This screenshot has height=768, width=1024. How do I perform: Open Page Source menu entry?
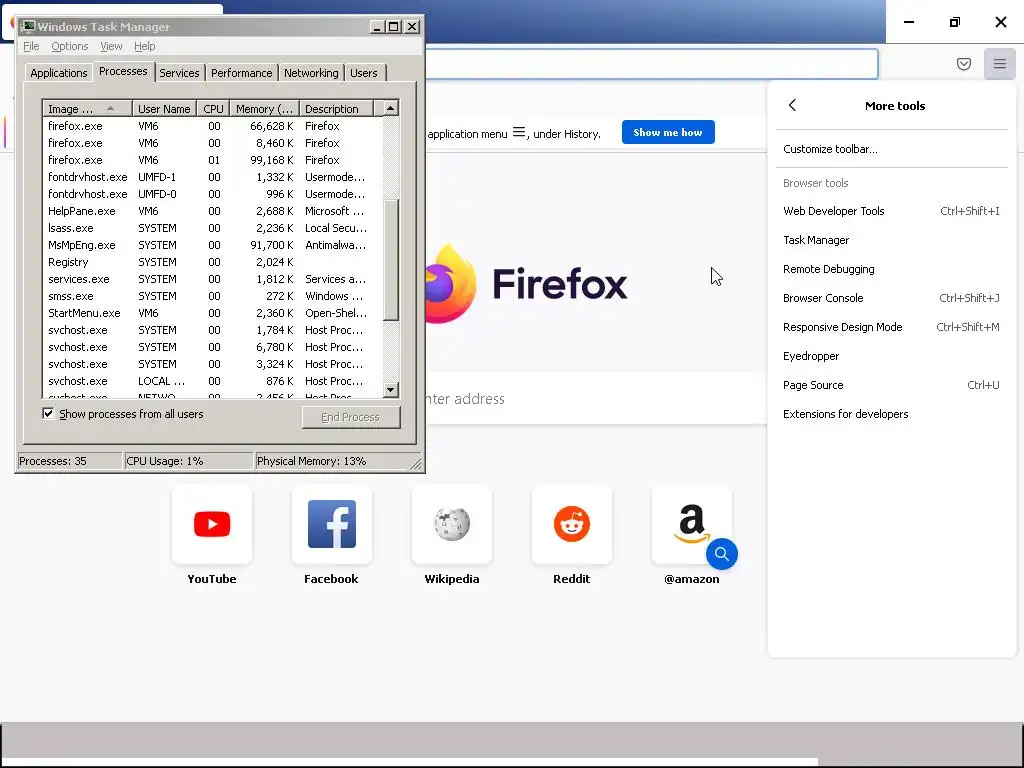892,385
